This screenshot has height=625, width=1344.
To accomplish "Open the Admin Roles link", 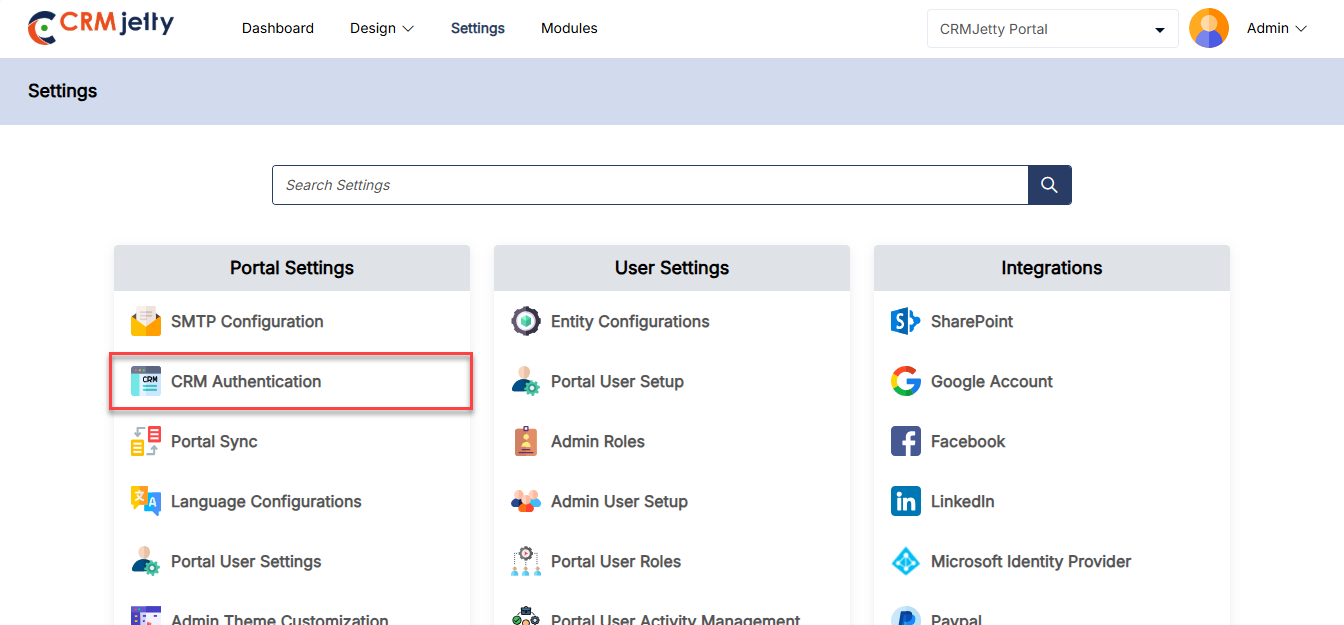I will click(597, 441).
